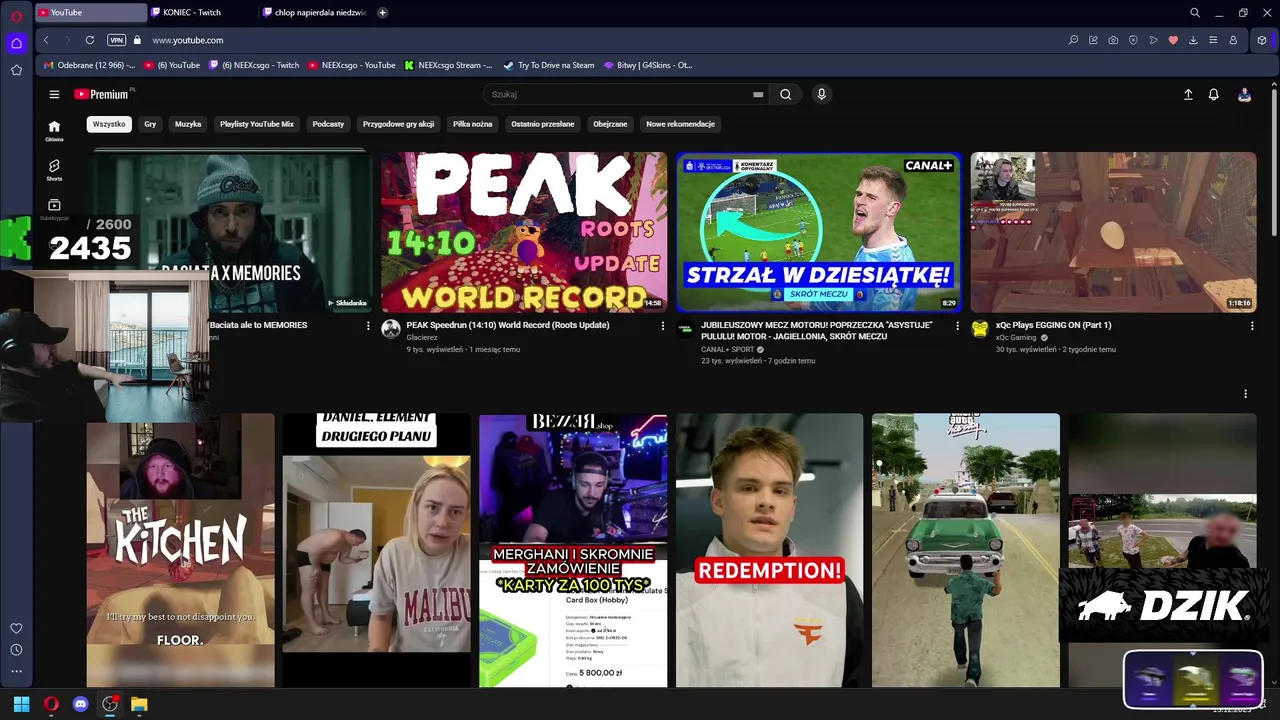The width and height of the screenshot is (1280, 720).
Task: Open Opera sidebar heart pinboards icon
Action: pos(16,628)
